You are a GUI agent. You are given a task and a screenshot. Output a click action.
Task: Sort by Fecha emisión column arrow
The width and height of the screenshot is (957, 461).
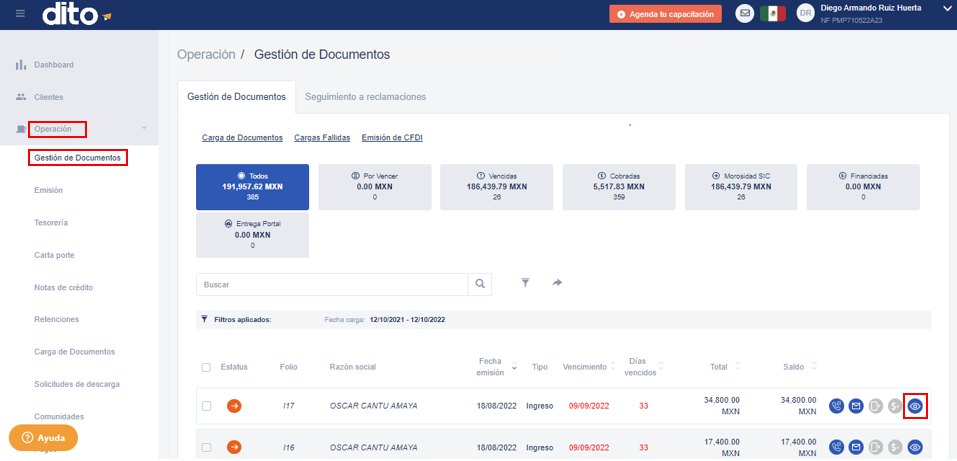click(515, 368)
